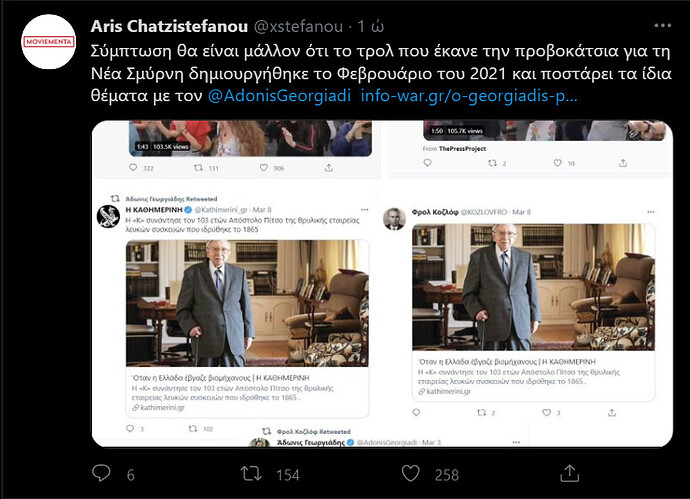
Task: Open the Aris Chatzistefanou profile name
Action: [x=169, y=26]
